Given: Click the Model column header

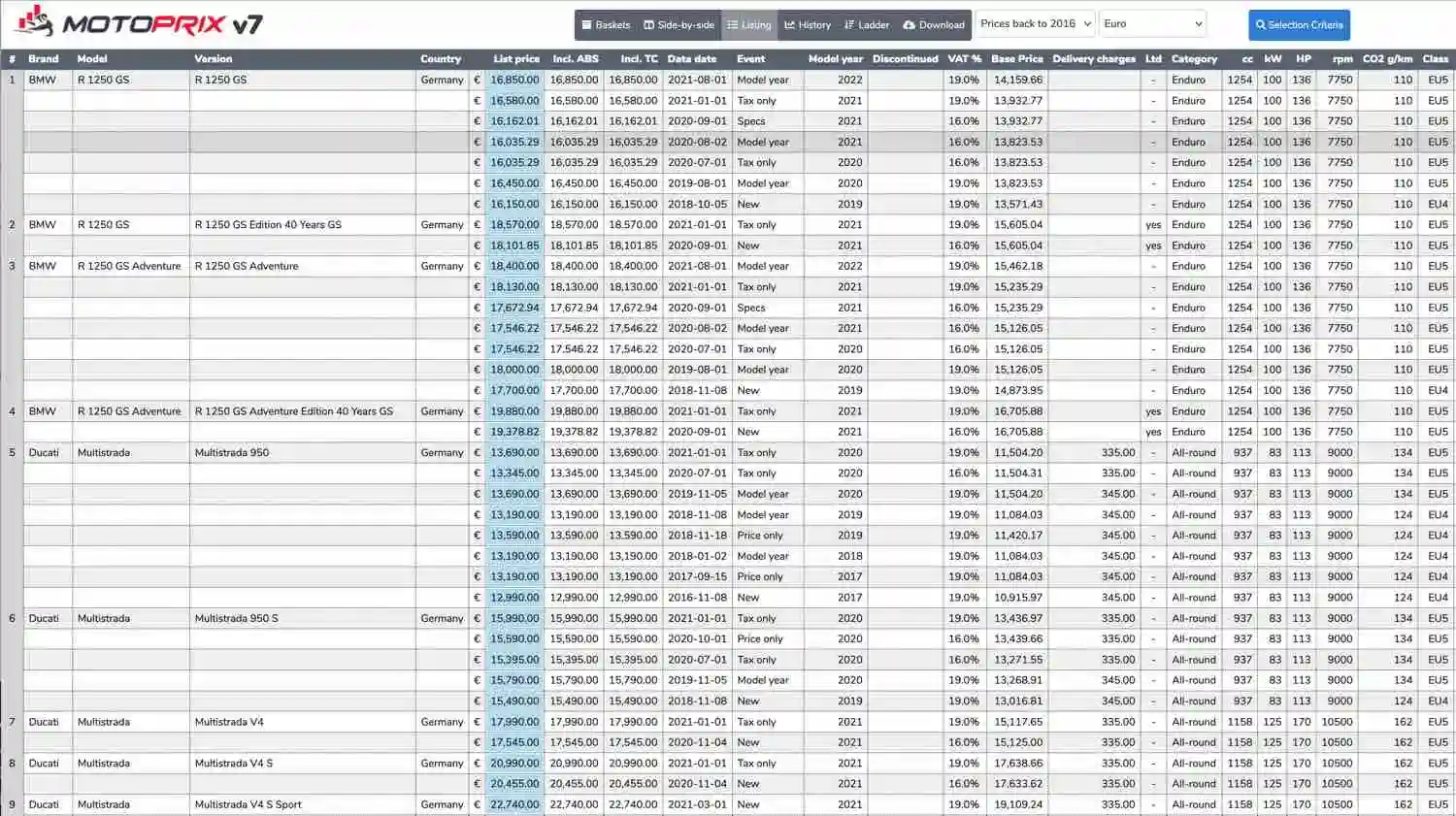Looking at the screenshot, I should pyautogui.click(x=92, y=59).
